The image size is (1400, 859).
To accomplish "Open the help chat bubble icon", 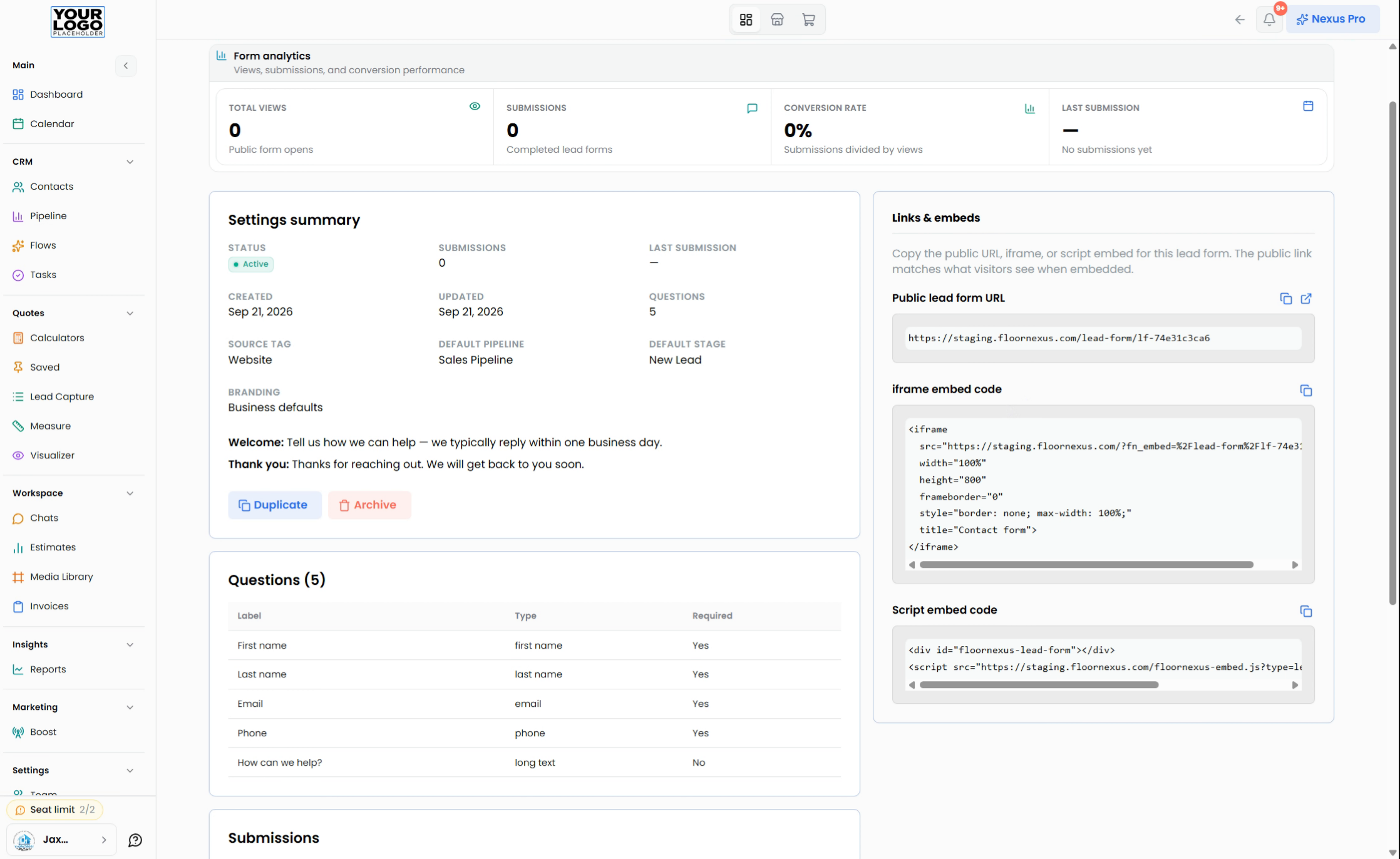I will [135, 840].
